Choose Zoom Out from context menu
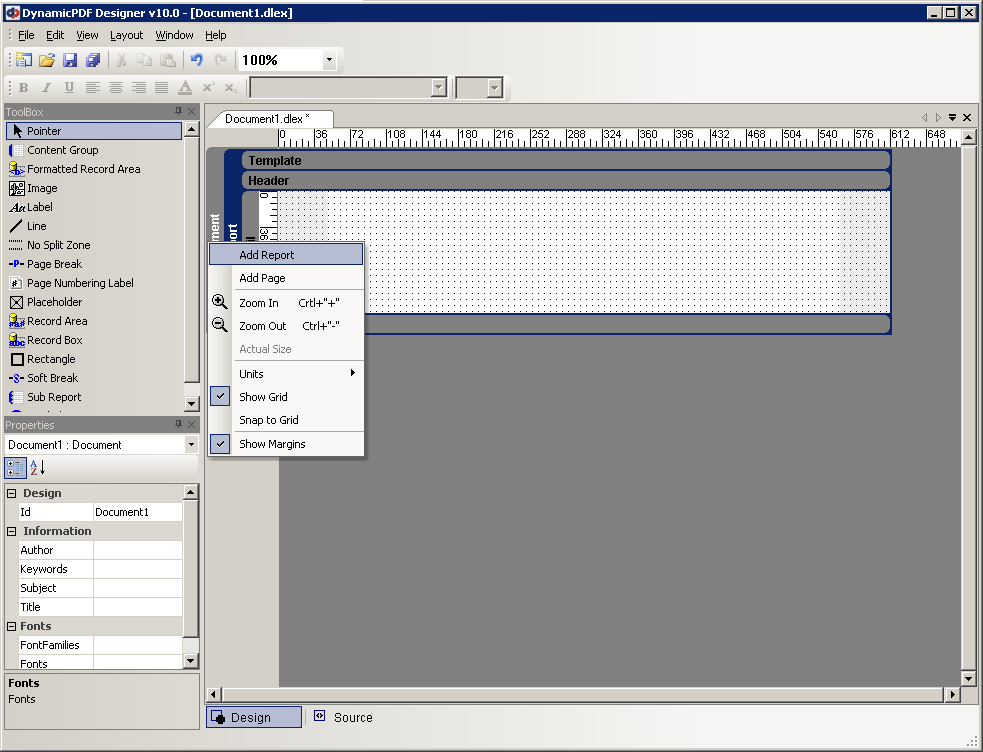This screenshot has width=983, height=752. pyautogui.click(x=286, y=326)
